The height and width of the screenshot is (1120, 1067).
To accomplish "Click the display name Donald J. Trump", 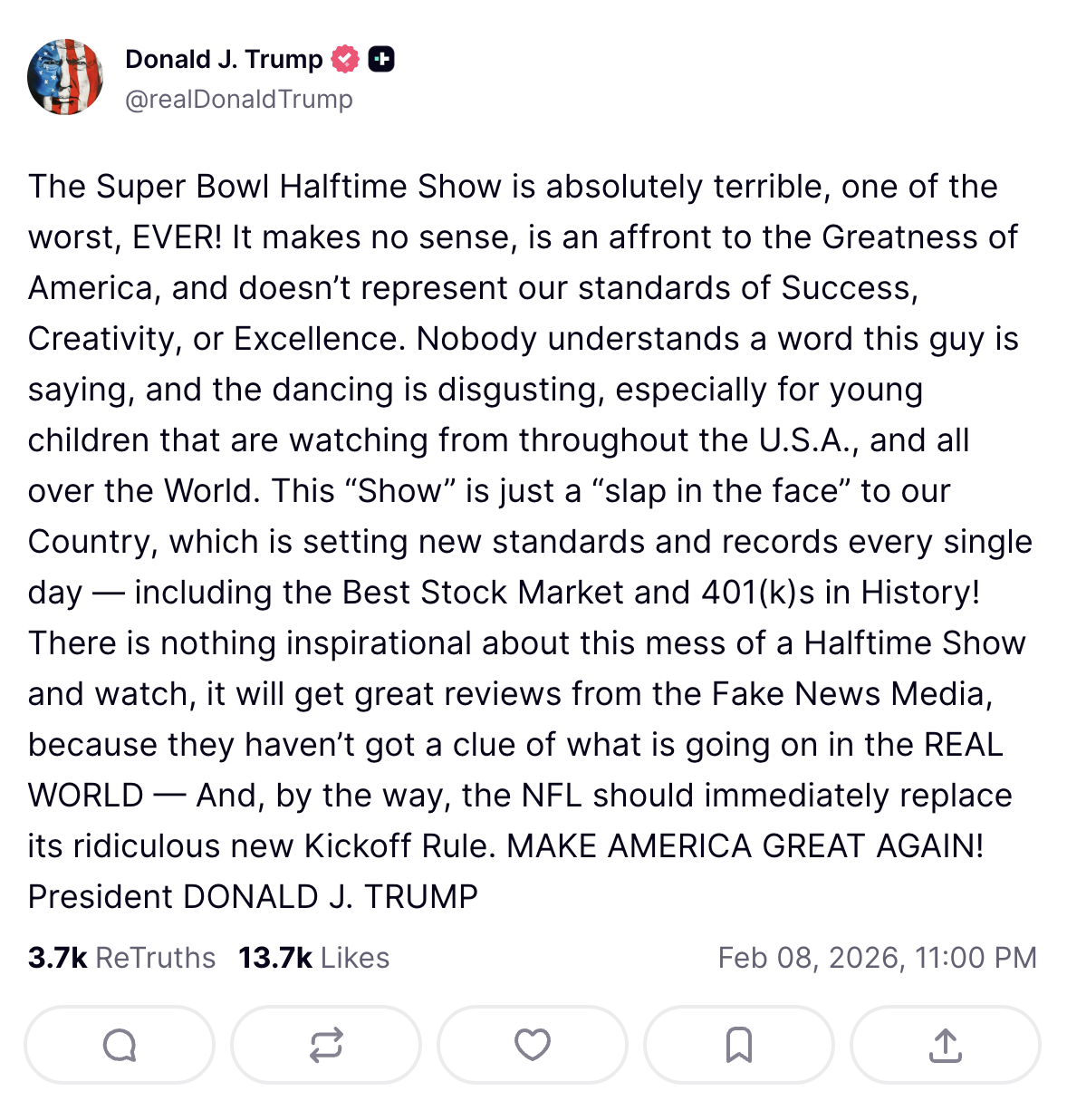I will 223,58.
